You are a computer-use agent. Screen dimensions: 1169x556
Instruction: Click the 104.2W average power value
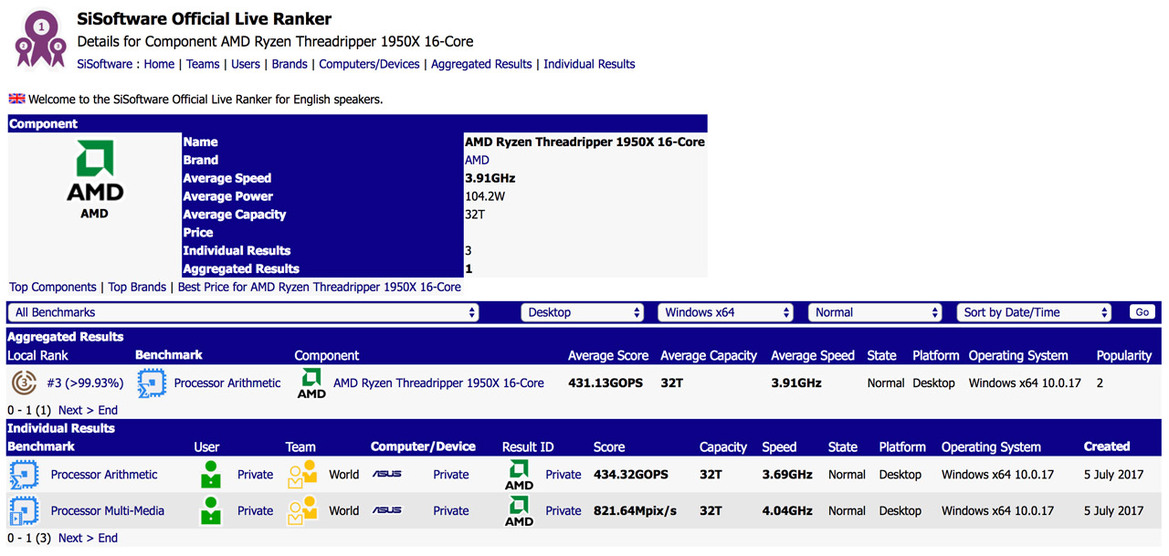pyautogui.click(x=485, y=197)
